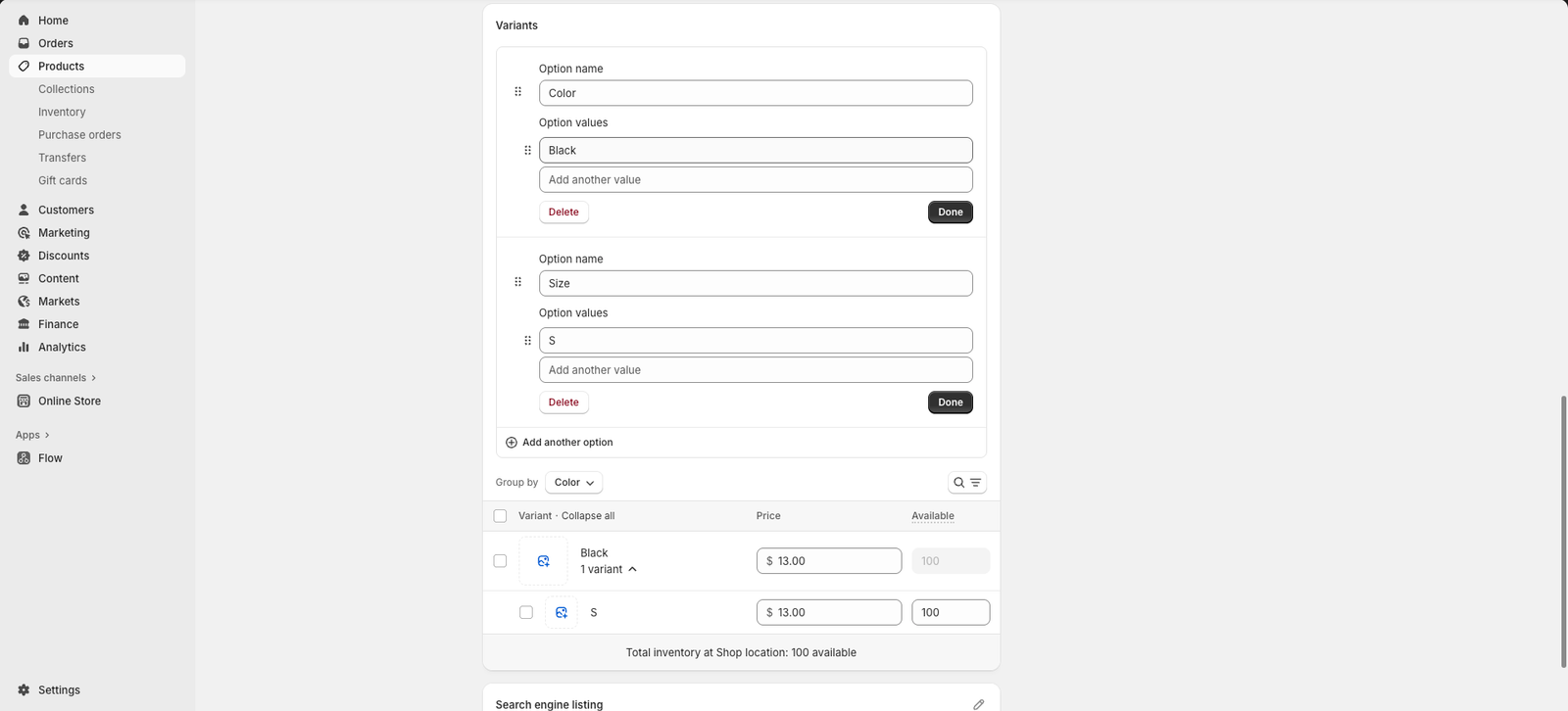Open the Group by Color dropdown
Viewport: 1568px width, 711px height.
click(573, 483)
